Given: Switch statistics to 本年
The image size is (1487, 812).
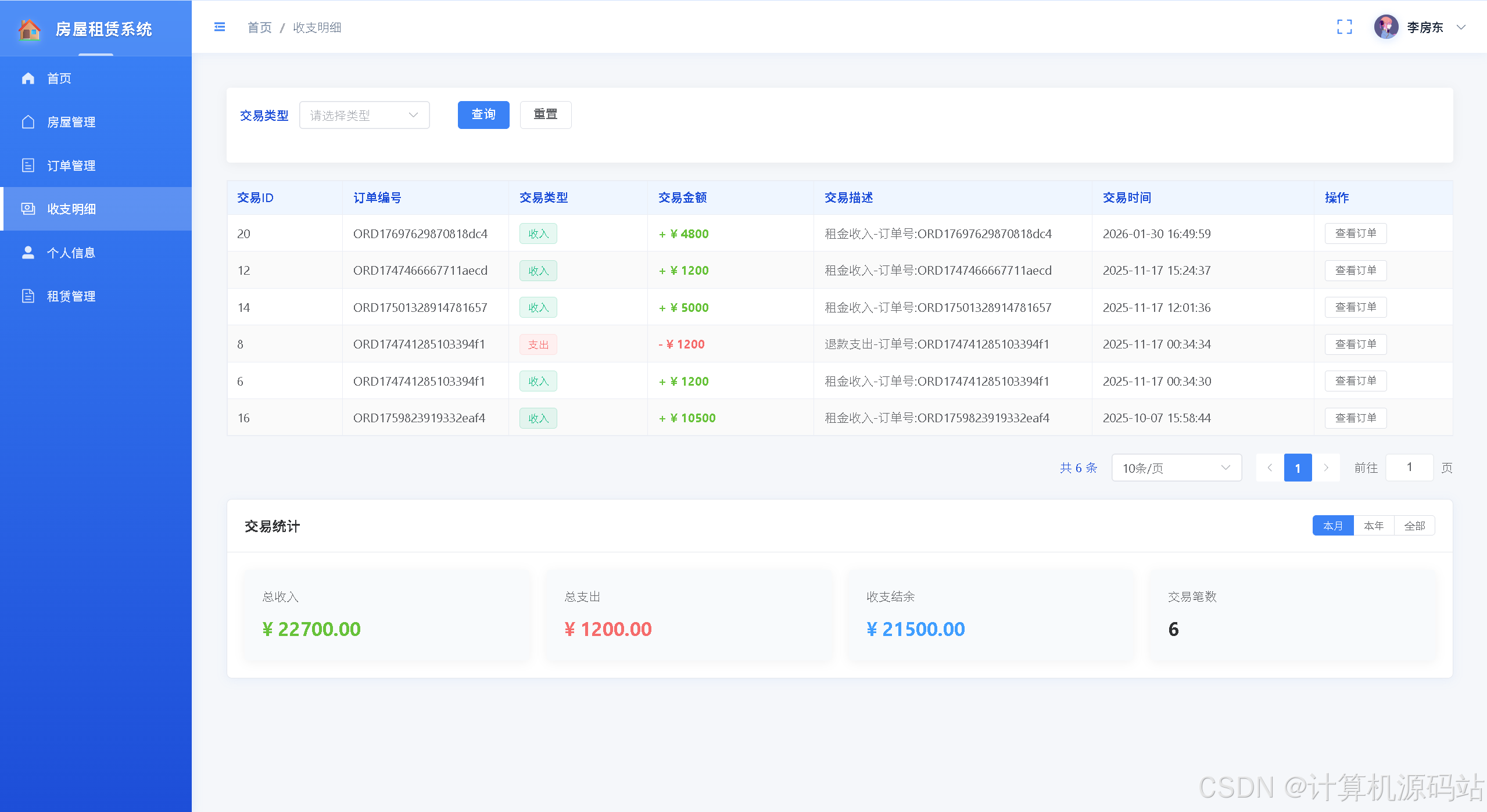Looking at the screenshot, I should tap(1374, 526).
